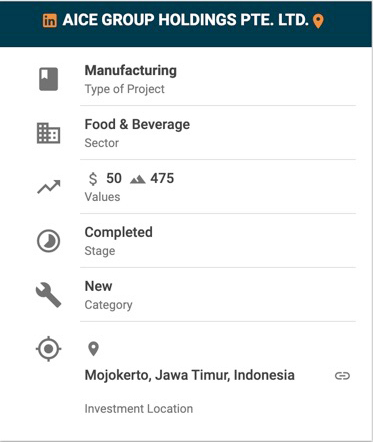Screen dimensions: 373x444
Task: Click the New category value
Action: (x=98, y=286)
